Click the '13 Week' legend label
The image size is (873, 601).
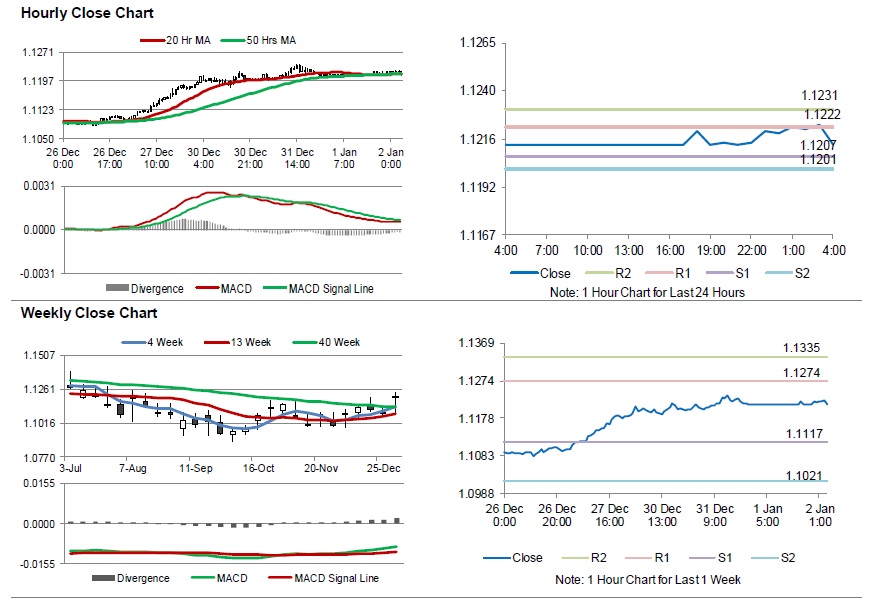251,343
